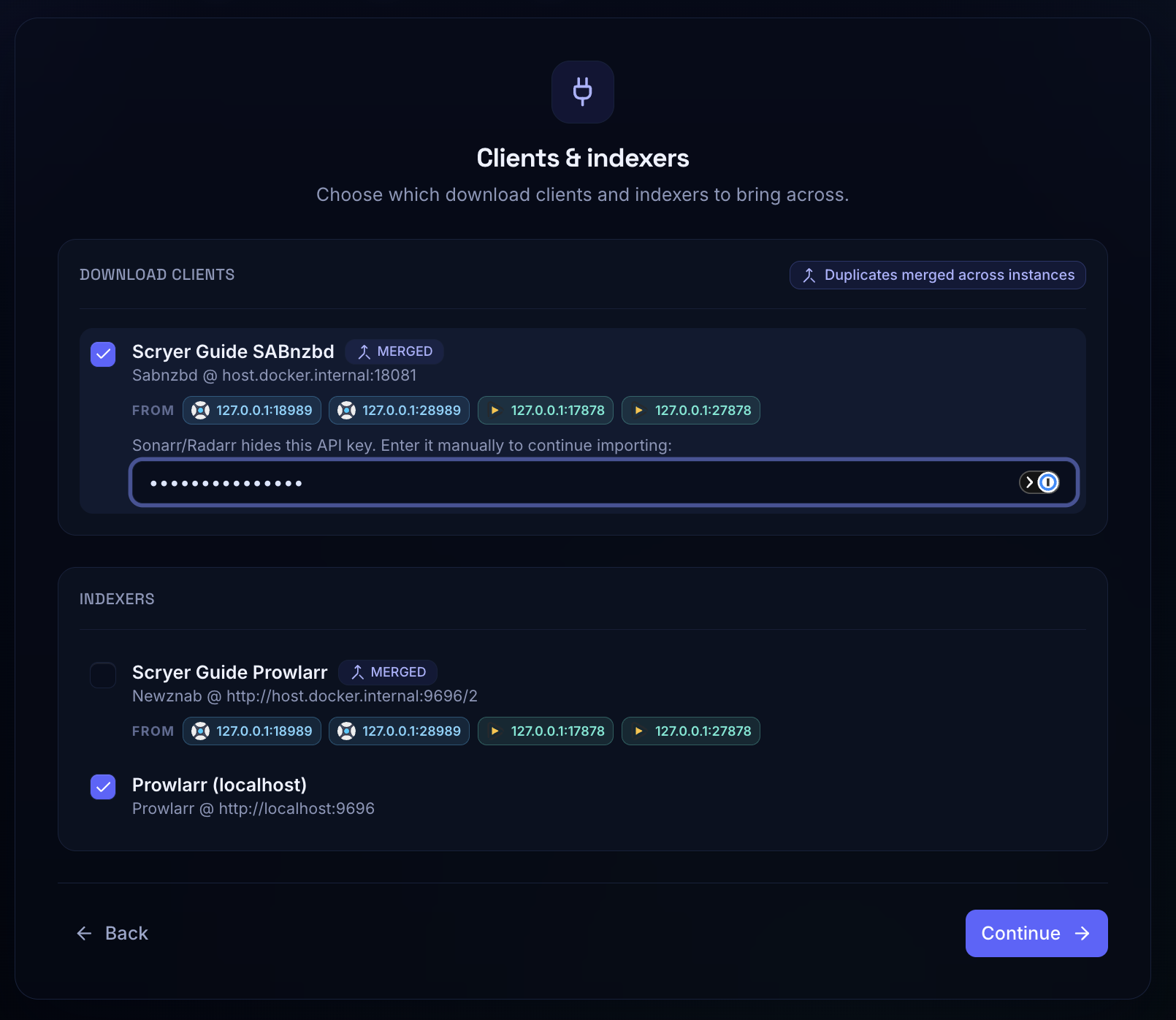Check the Scryer Guide Prowlarr checkbox
The width and height of the screenshot is (1176, 1020).
(103, 675)
